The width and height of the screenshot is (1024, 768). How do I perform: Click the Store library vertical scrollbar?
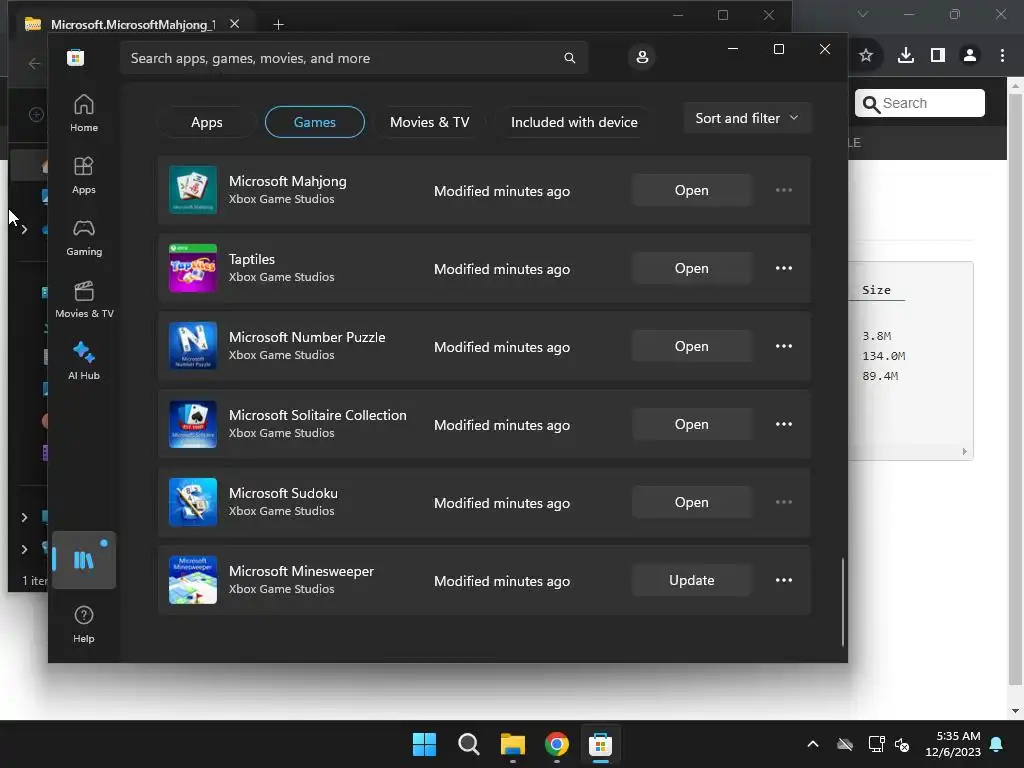pos(842,601)
